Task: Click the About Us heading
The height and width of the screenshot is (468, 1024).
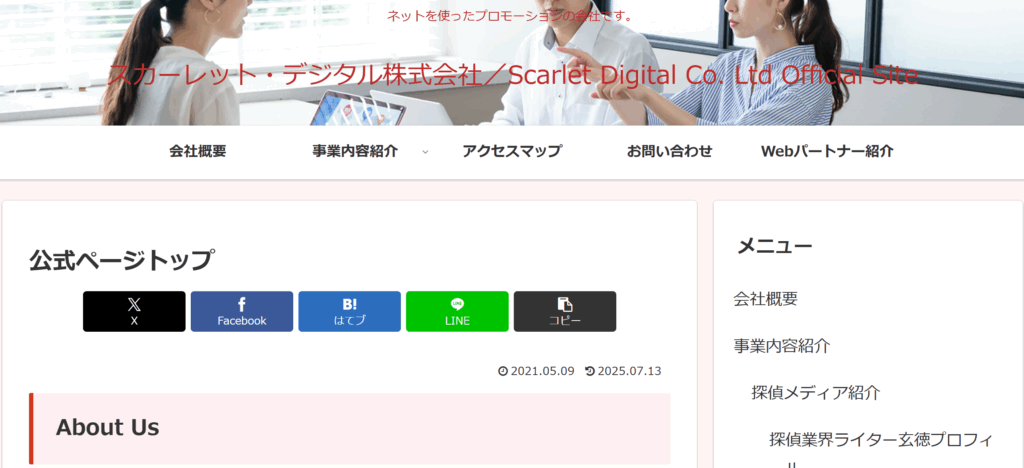Action: pyautogui.click(x=108, y=427)
